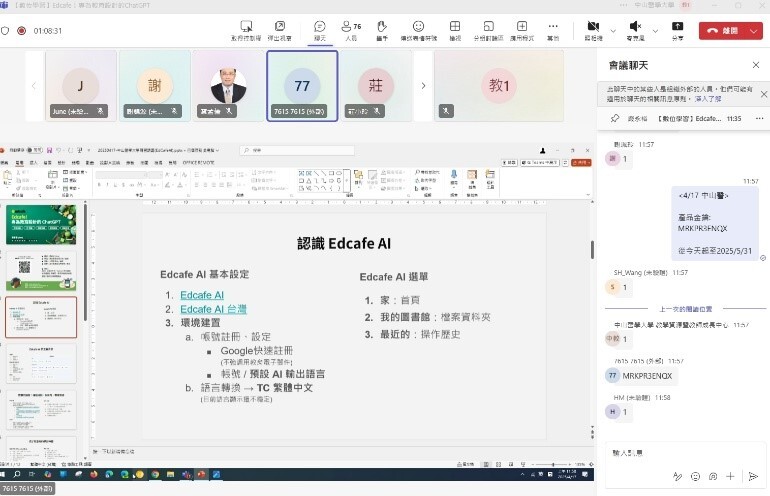Expand the camera options chevron

point(613,31)
